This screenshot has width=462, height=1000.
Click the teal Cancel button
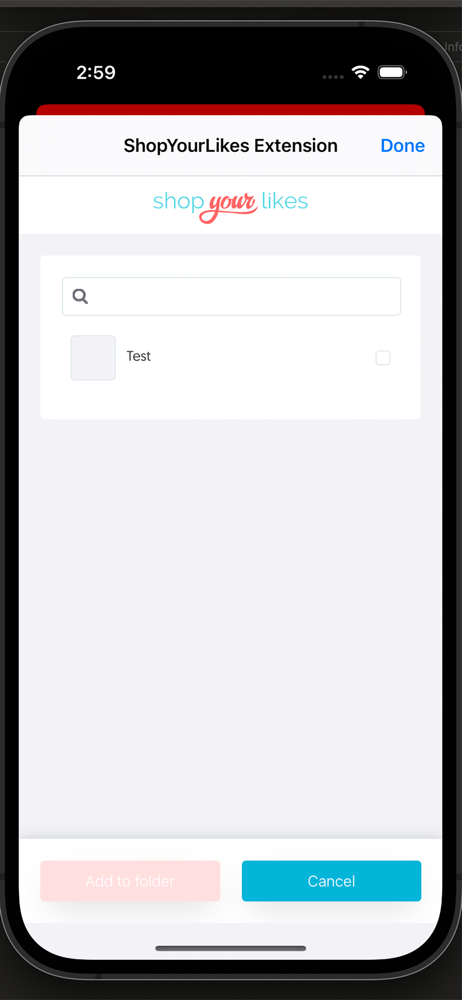click(331, 881)
